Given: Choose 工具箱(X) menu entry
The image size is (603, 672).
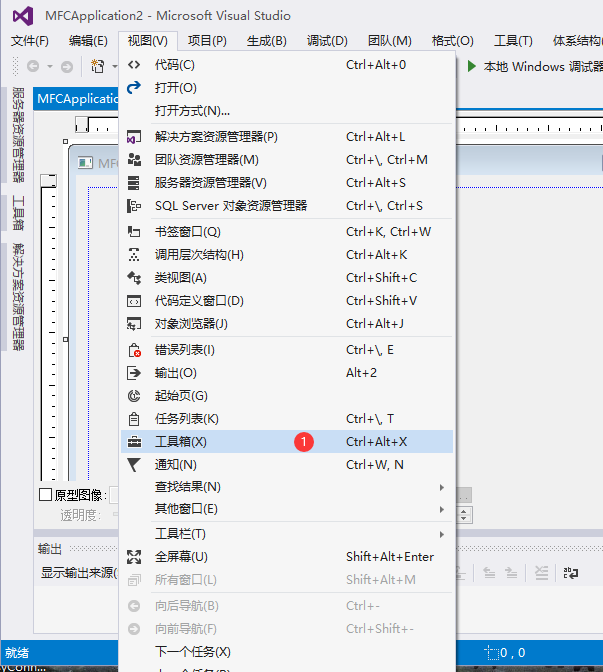Looking at the screenshot, I should pos(287,442).
